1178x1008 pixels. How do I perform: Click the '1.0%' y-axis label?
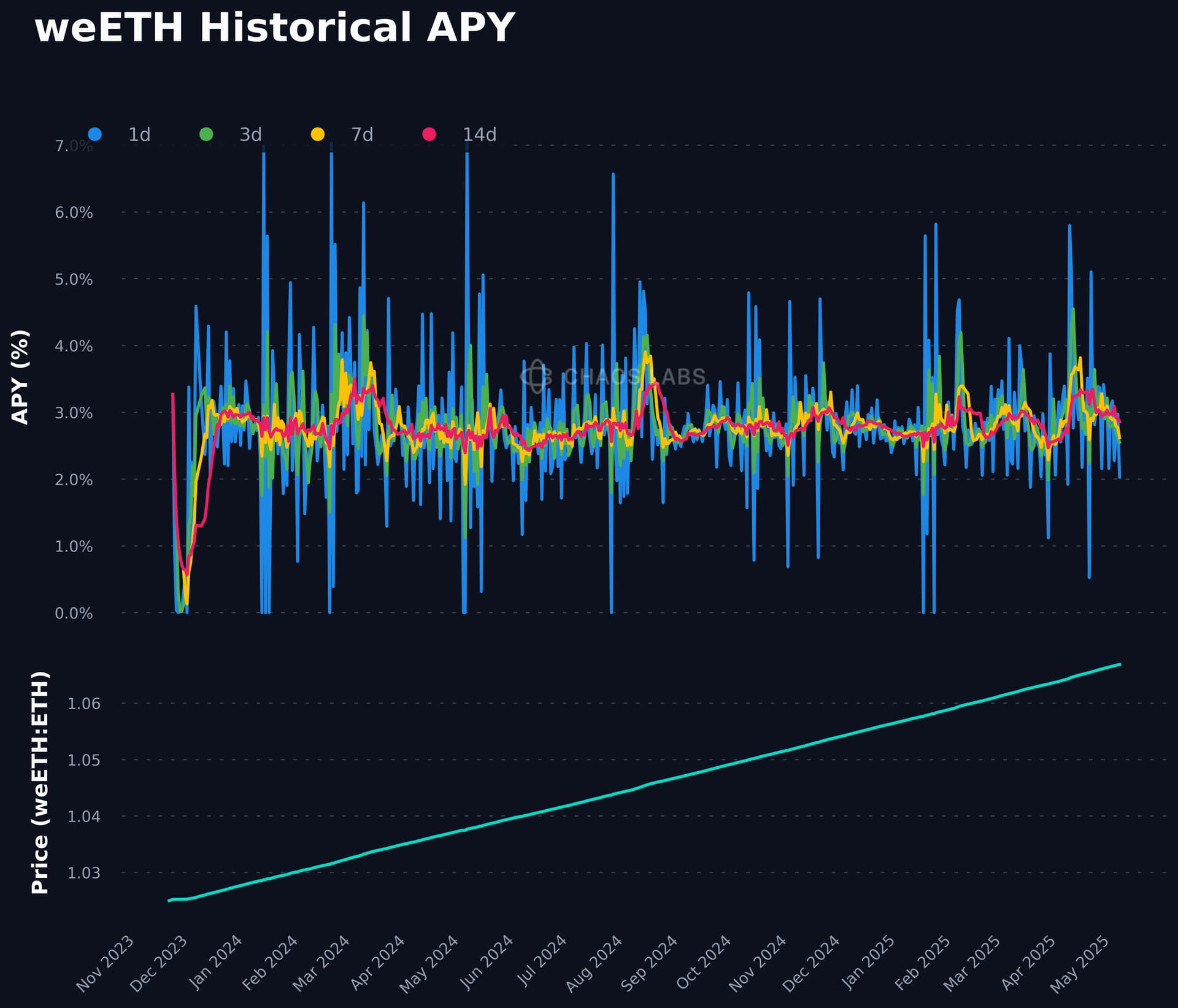(74, 547)
